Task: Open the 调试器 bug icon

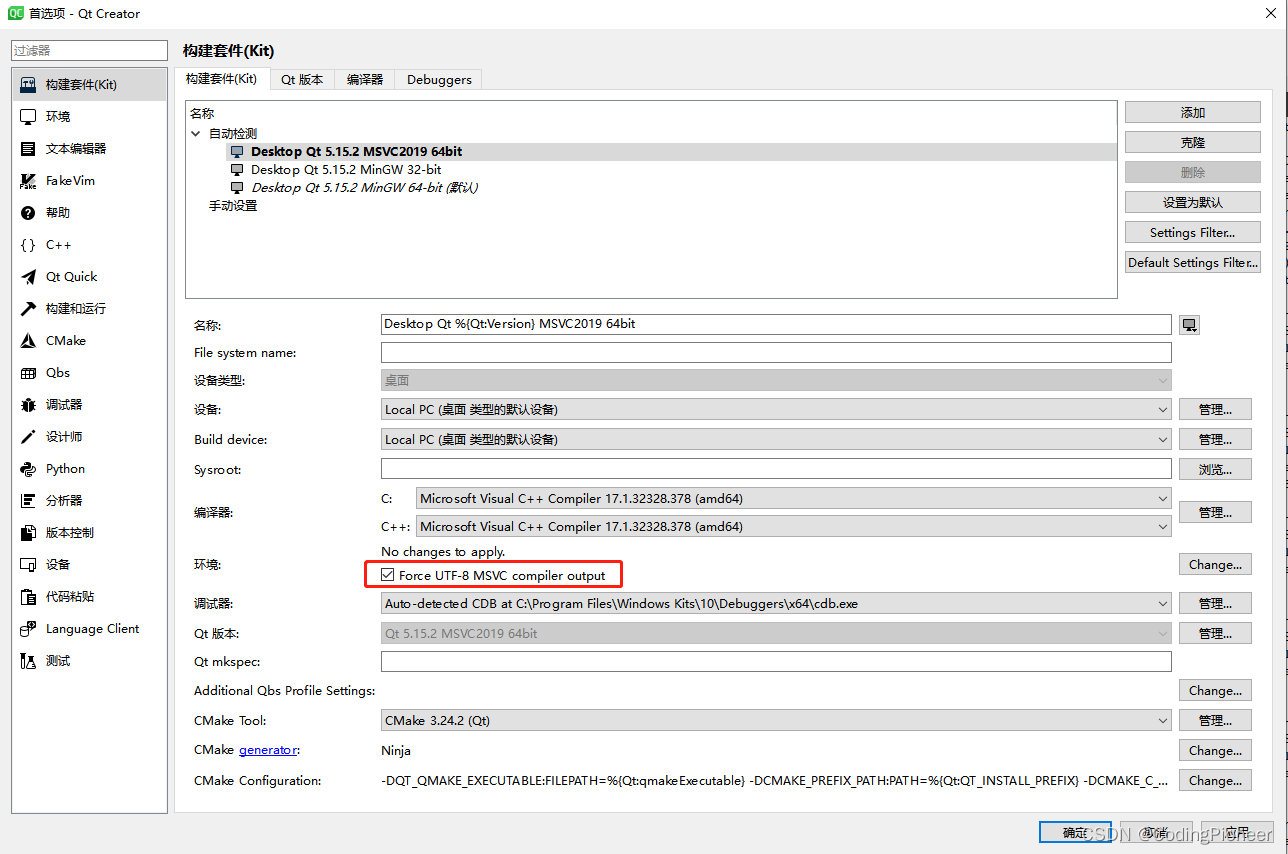Action: click(x=28, y=405)
